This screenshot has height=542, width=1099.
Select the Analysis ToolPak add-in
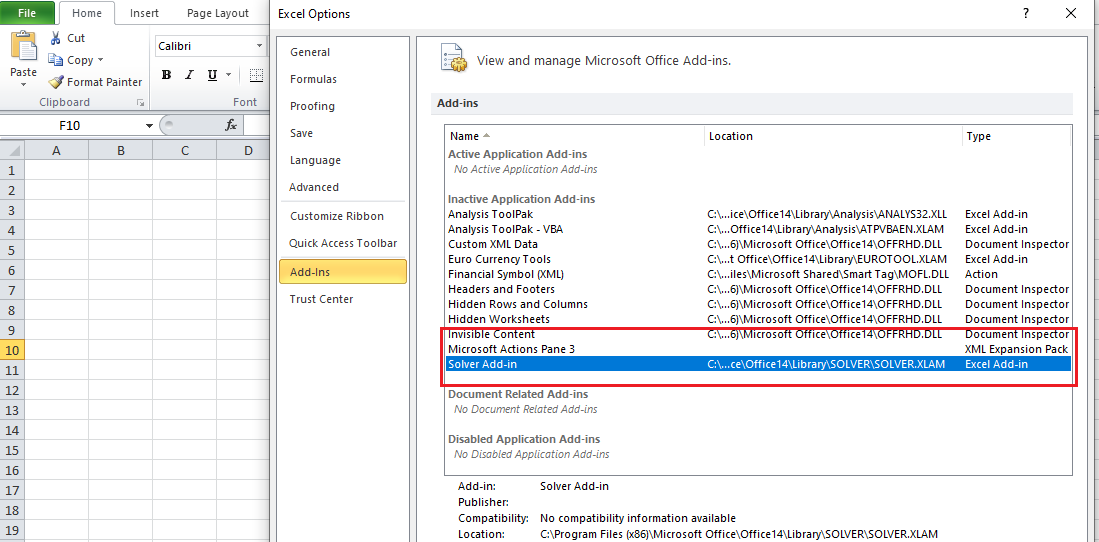[758, 214]
